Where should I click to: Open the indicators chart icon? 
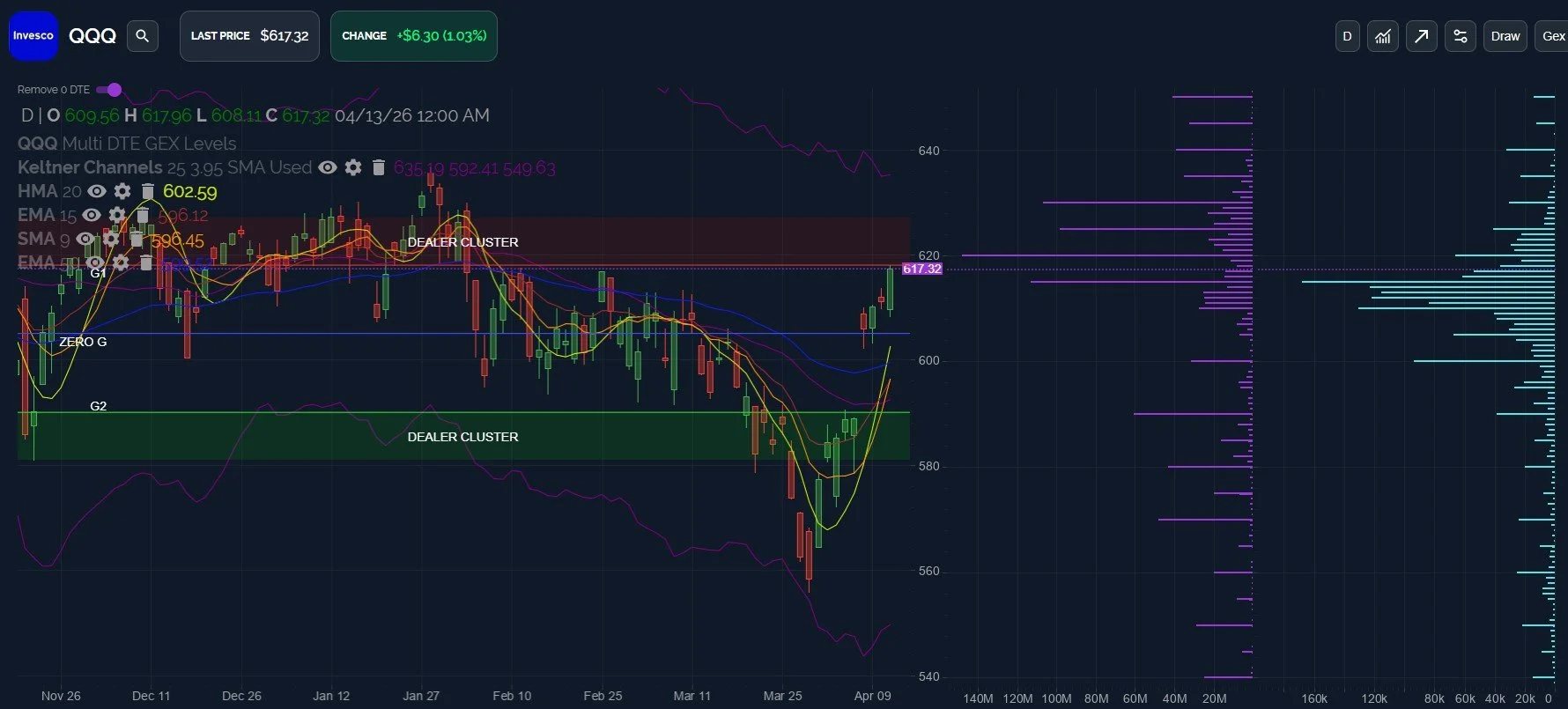[x=1383, y=36]
